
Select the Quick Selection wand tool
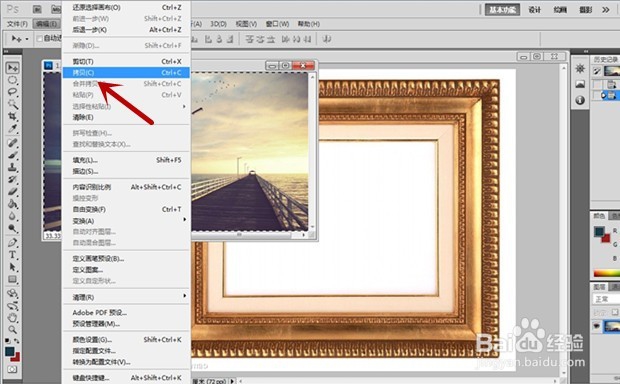click(13, 104)
